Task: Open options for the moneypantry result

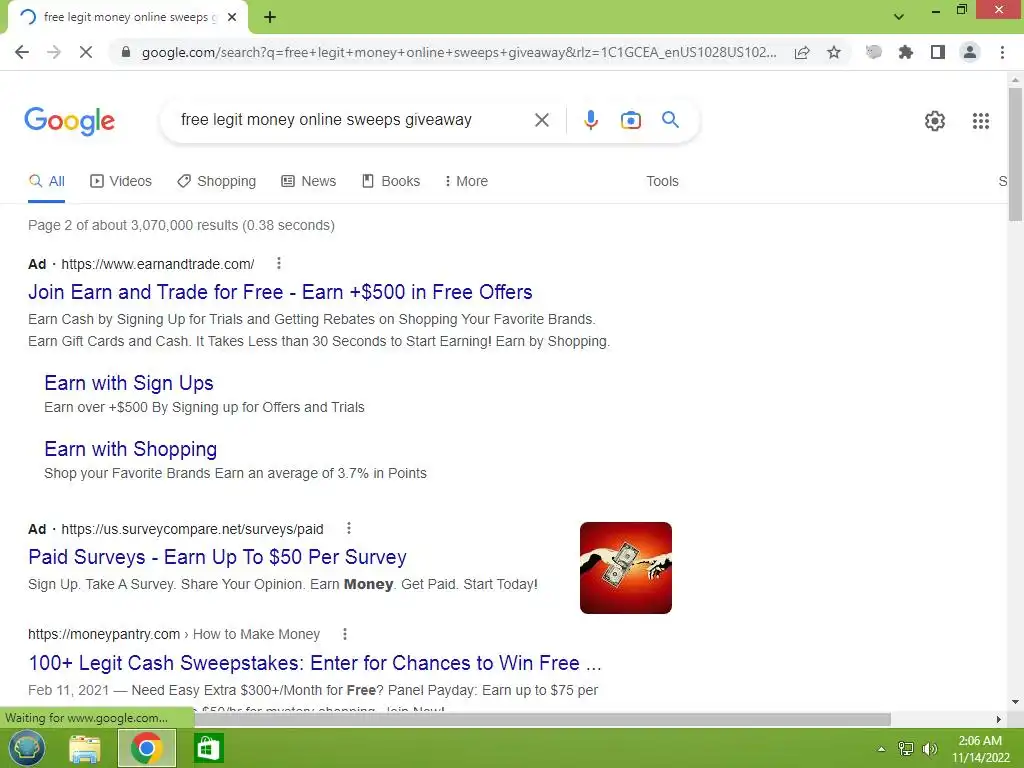Action: click(345, 633)
